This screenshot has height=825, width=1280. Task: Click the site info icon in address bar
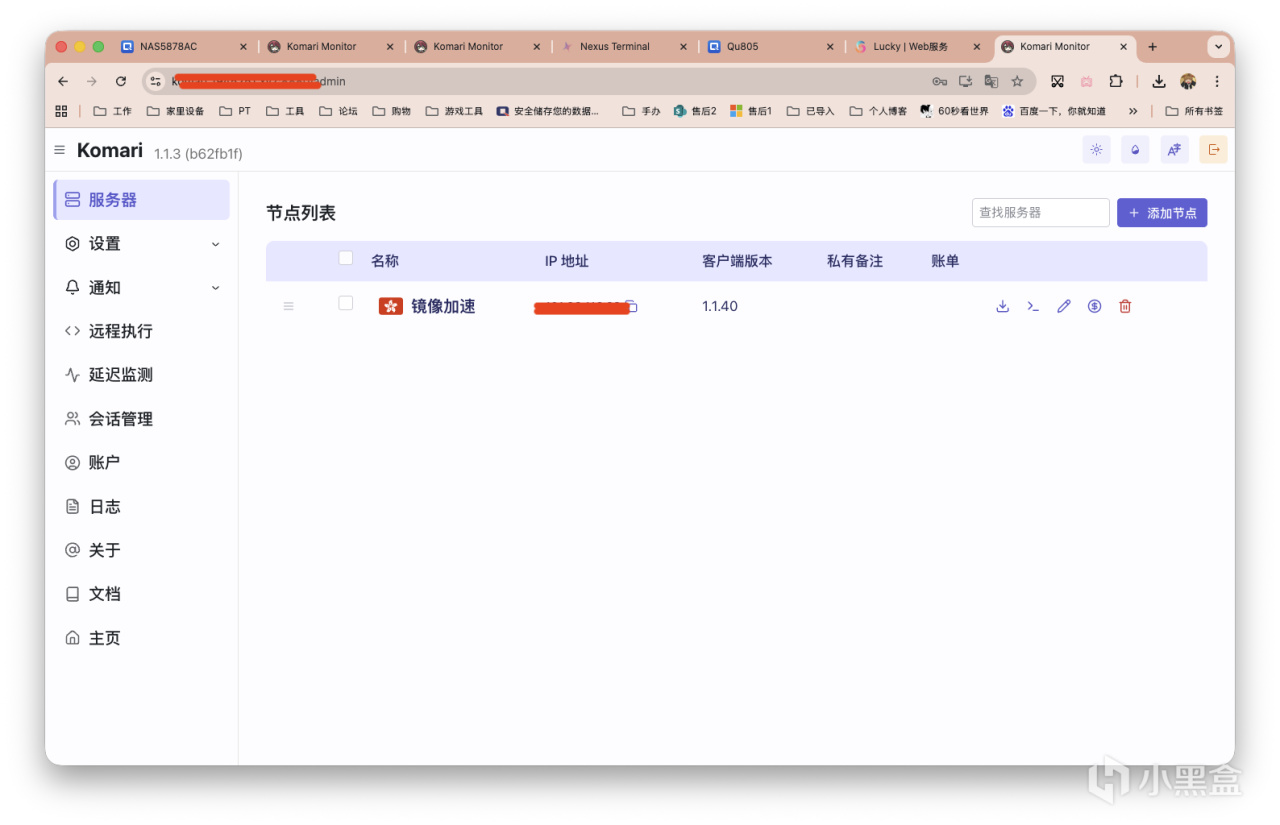tap(156, 82)
